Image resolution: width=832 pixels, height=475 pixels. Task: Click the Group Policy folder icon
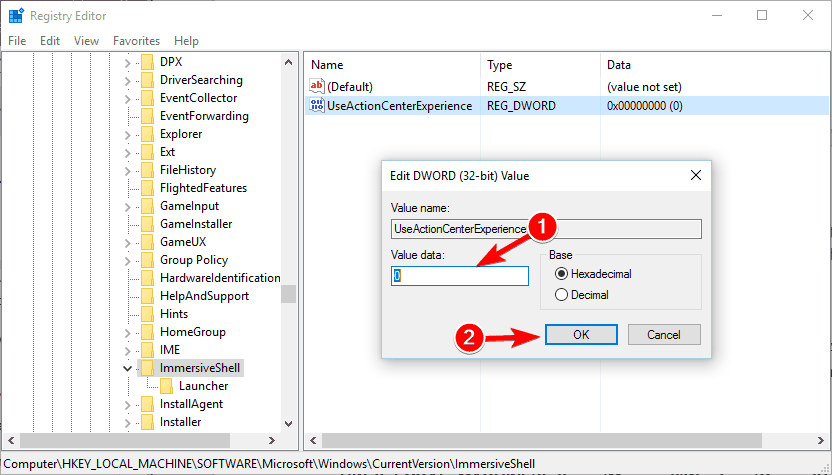pyautogui.click(x=148, y=261)
